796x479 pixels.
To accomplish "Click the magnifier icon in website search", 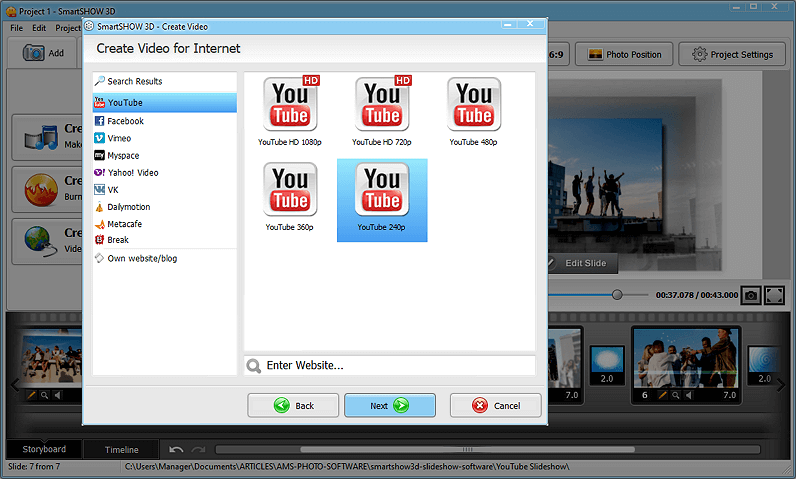I will (x=253, y=365).
